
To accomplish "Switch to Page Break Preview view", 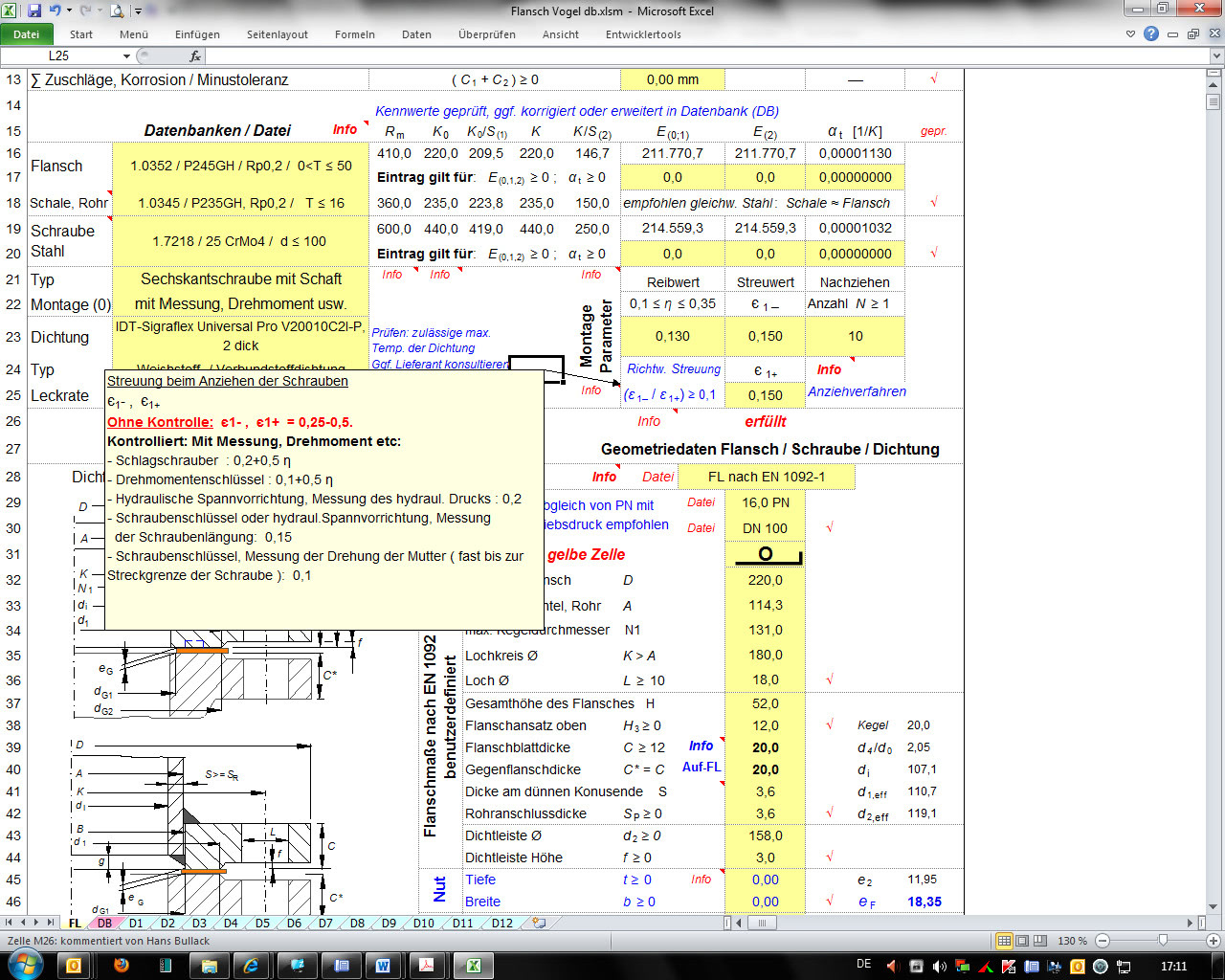I will [1039, 941].
